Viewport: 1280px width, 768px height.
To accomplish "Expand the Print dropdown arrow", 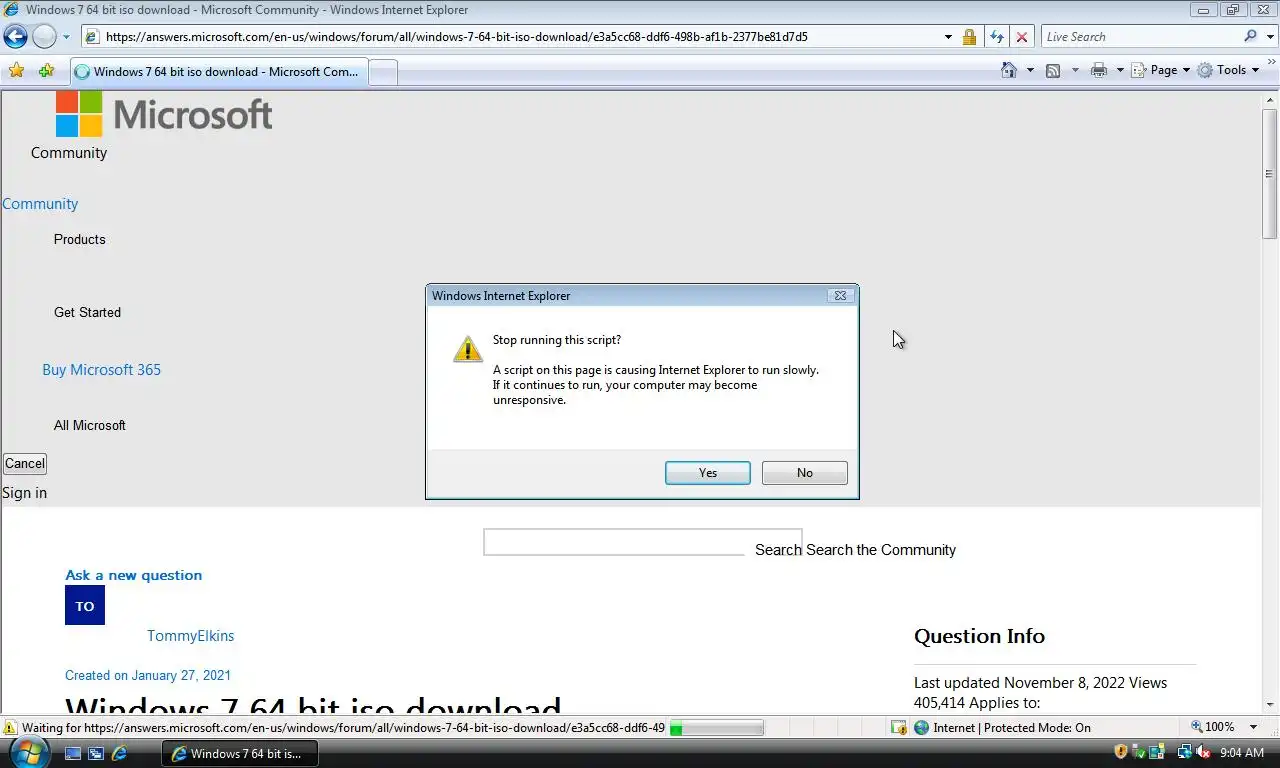I will tap(1120, 70).
